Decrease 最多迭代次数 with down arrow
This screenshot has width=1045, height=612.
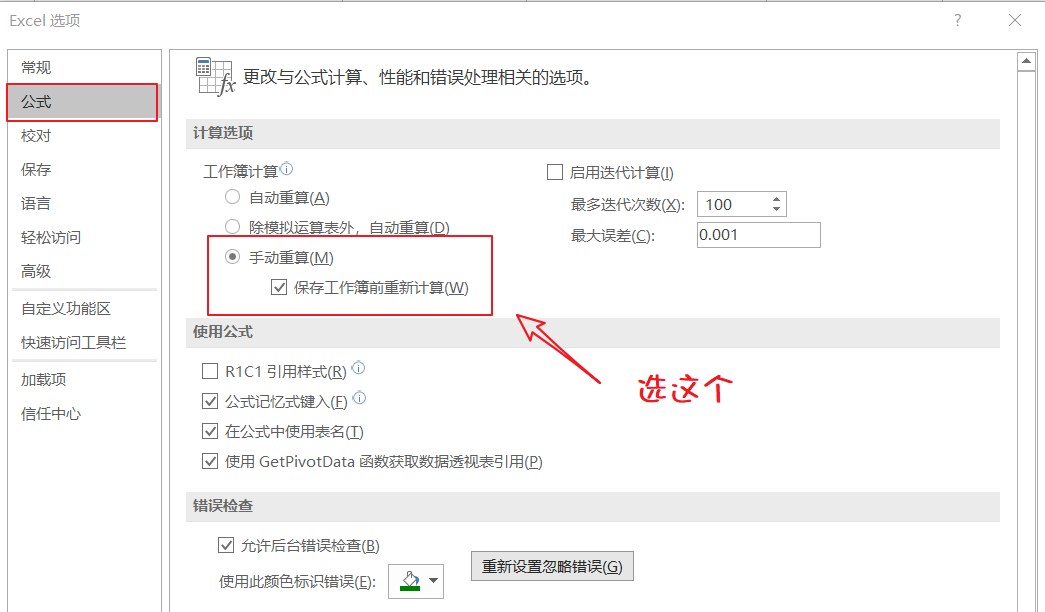pyautogui.click(x=776, y=209)
